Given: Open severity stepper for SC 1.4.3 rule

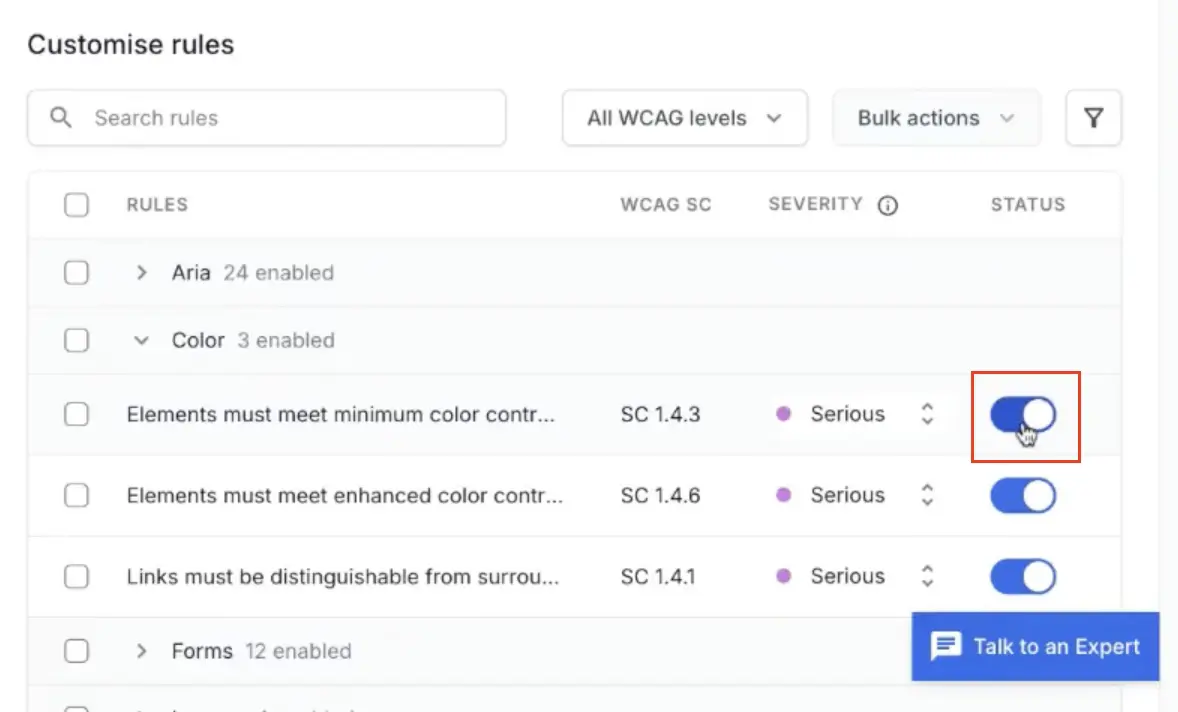Looking at the screenshot, I should pos(927,414).
